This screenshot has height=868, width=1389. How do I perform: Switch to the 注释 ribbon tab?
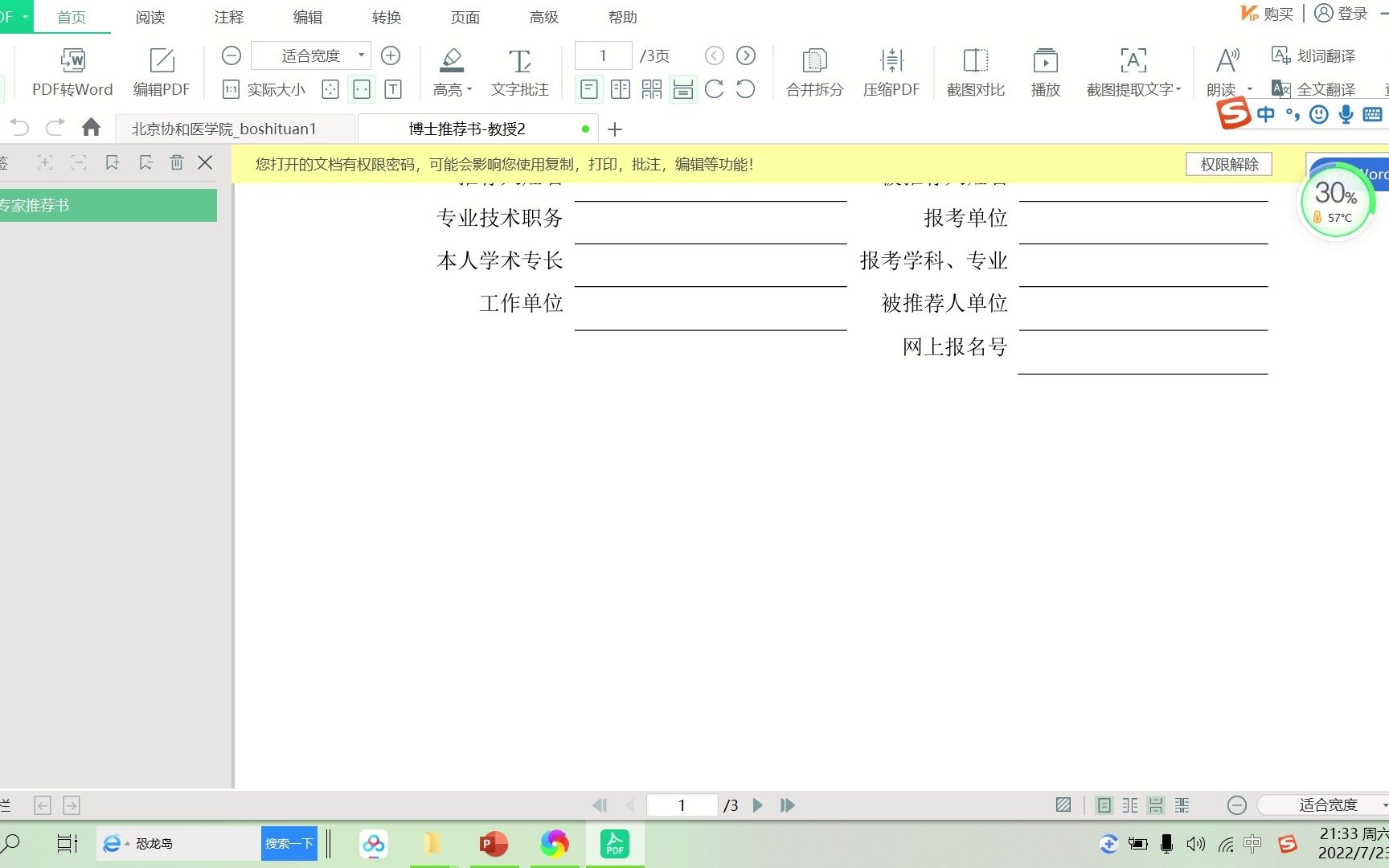click(227, 16)
